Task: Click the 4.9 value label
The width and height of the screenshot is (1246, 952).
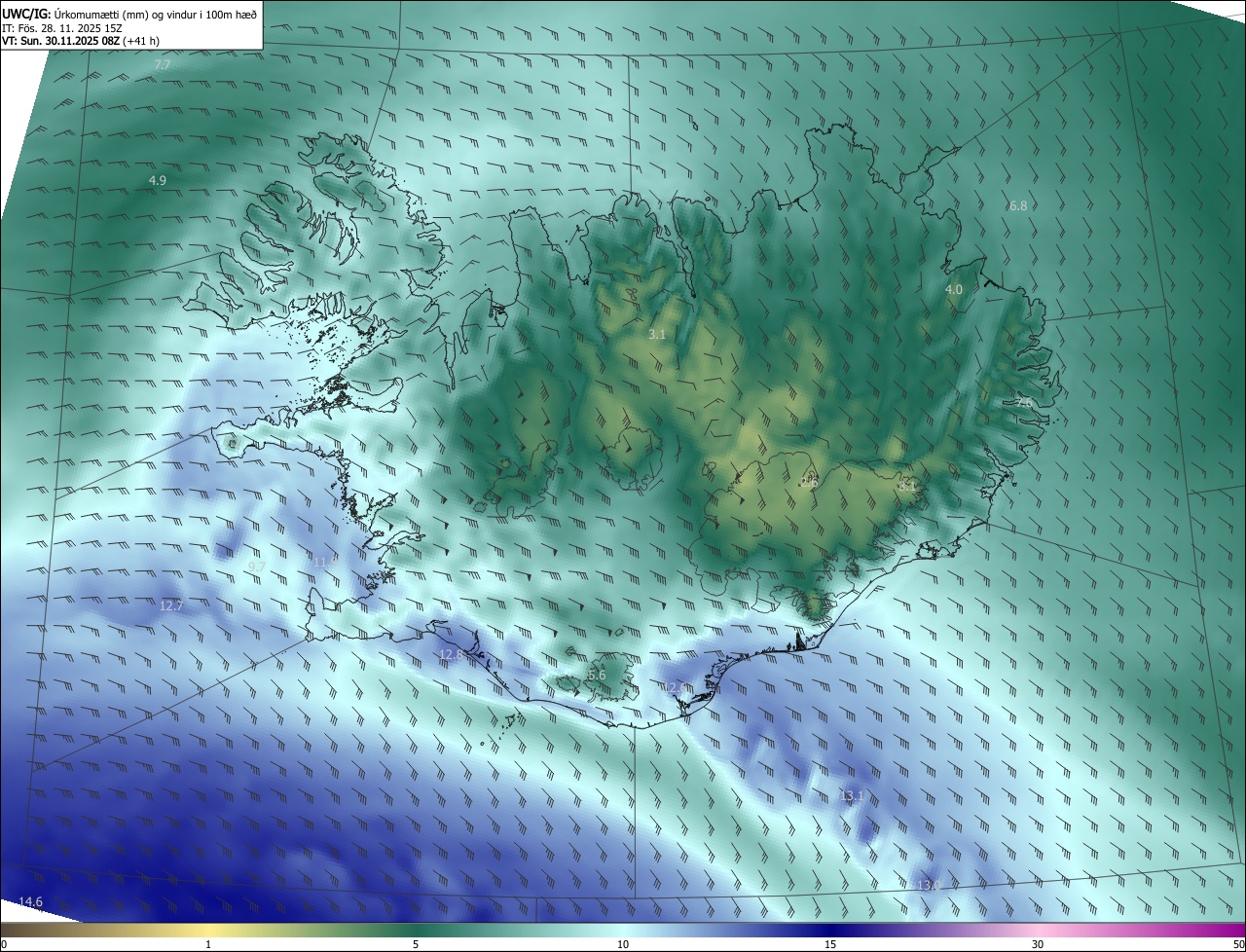Action: 158,181
